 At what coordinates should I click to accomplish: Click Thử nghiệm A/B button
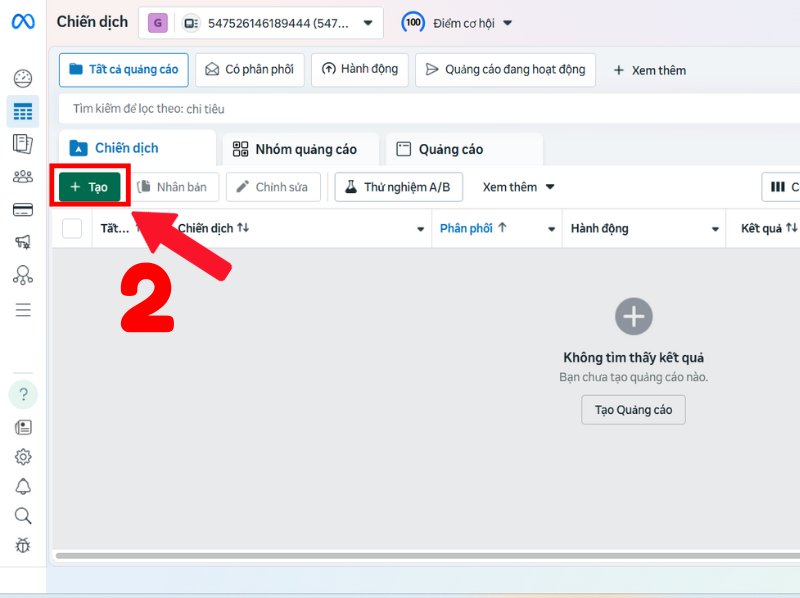[x=399, y=187]
